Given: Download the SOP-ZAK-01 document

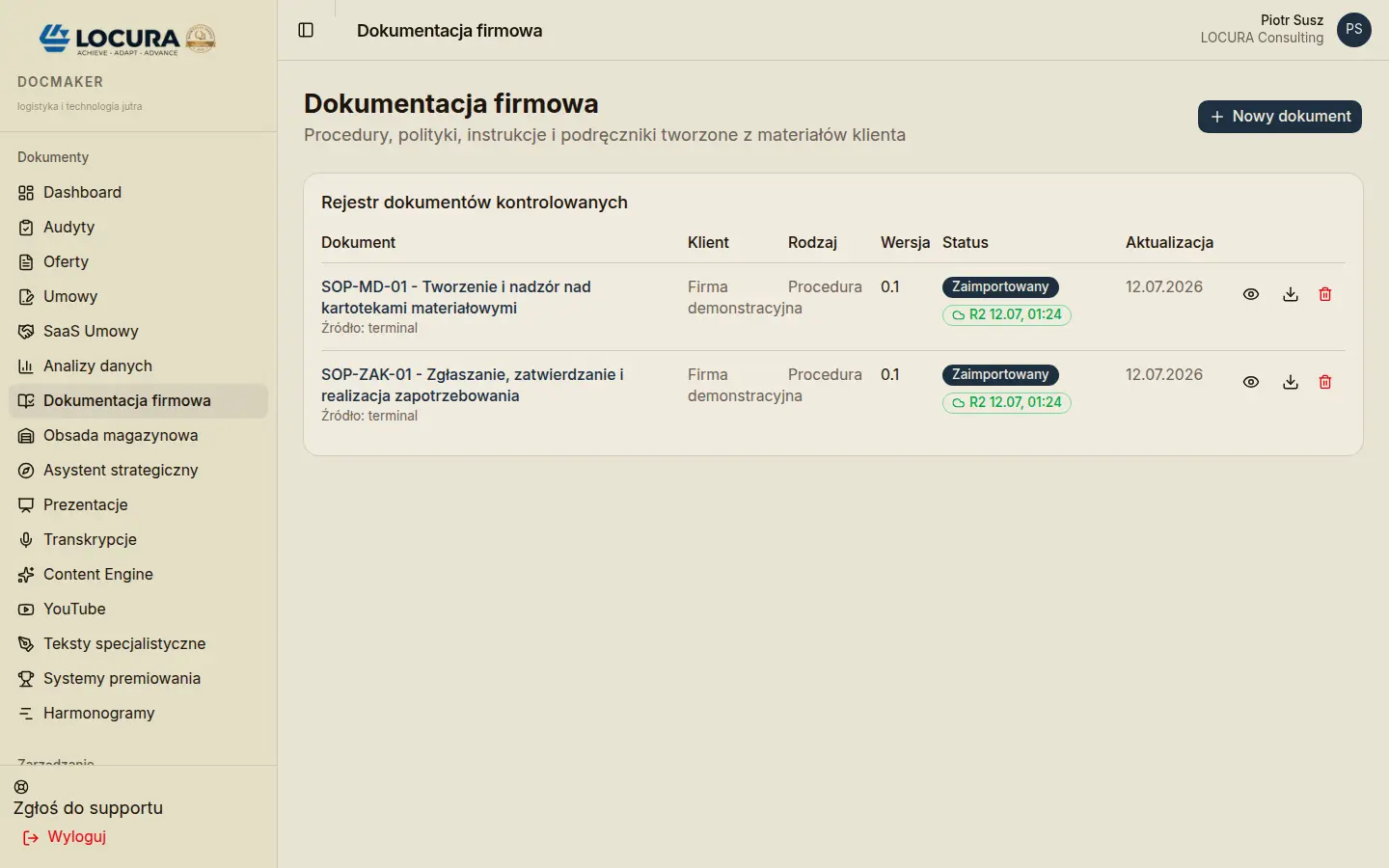Looking at the screenshot, I should point(1291,382).
